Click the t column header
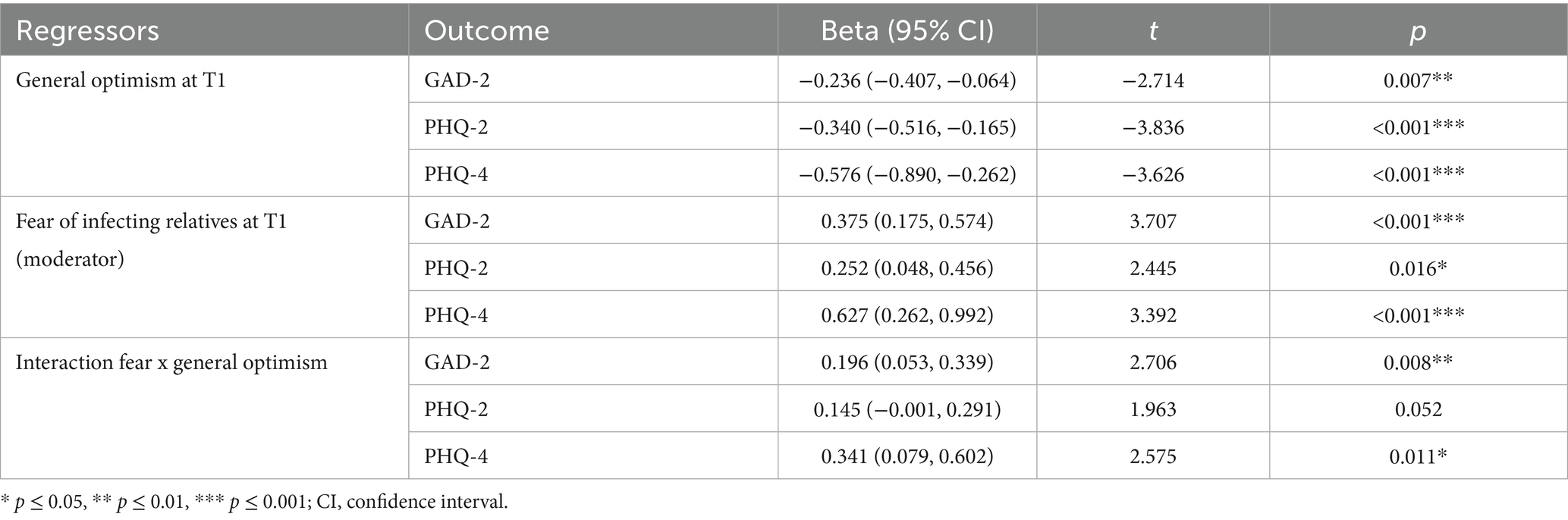1568x520 pixels. (x=1152, y=31)
